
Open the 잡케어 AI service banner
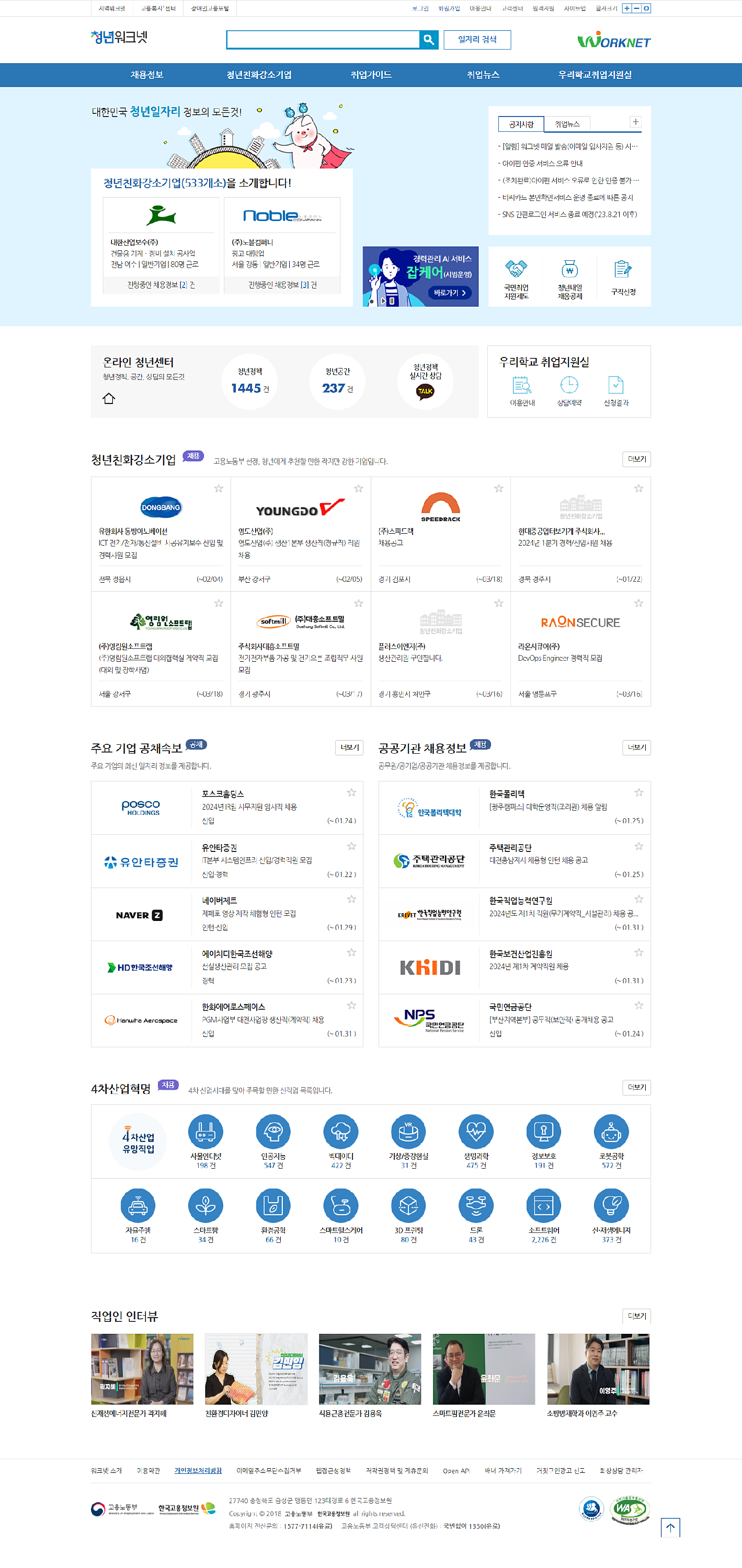420,276
